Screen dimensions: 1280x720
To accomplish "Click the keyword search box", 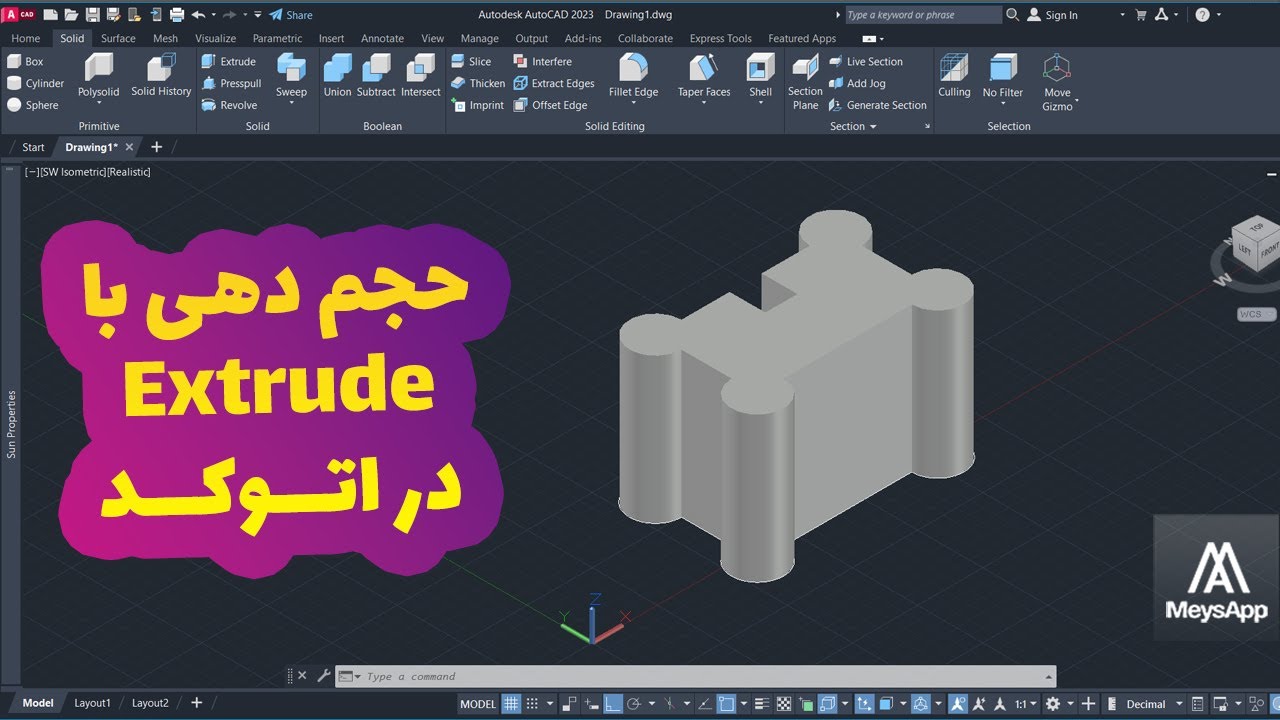I will coord(922,15).
